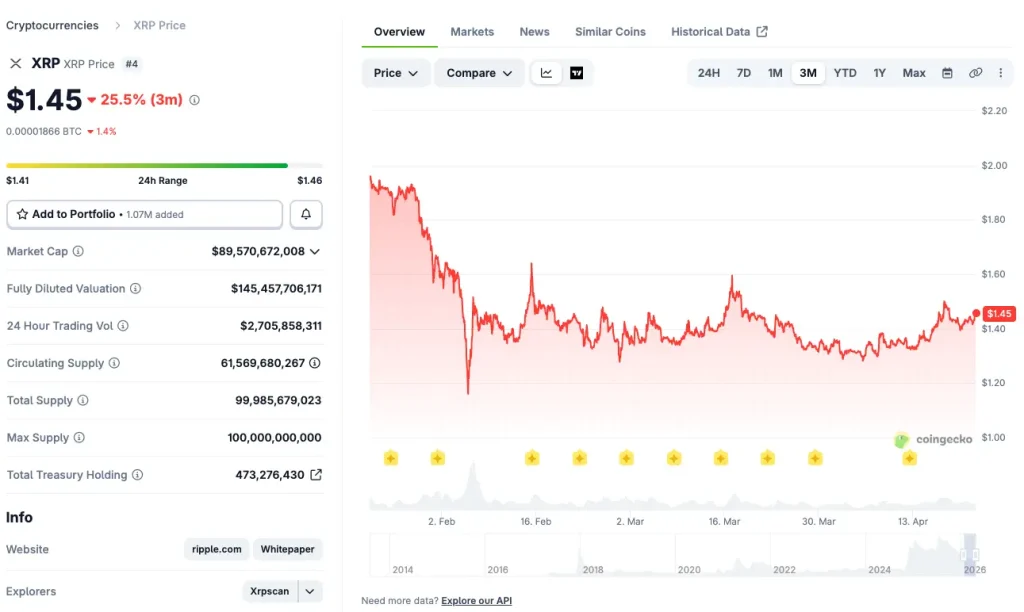Screen dimensions: 1024x612
Task: Click the star in Add to Portfolio
Action: click(22, 214)
